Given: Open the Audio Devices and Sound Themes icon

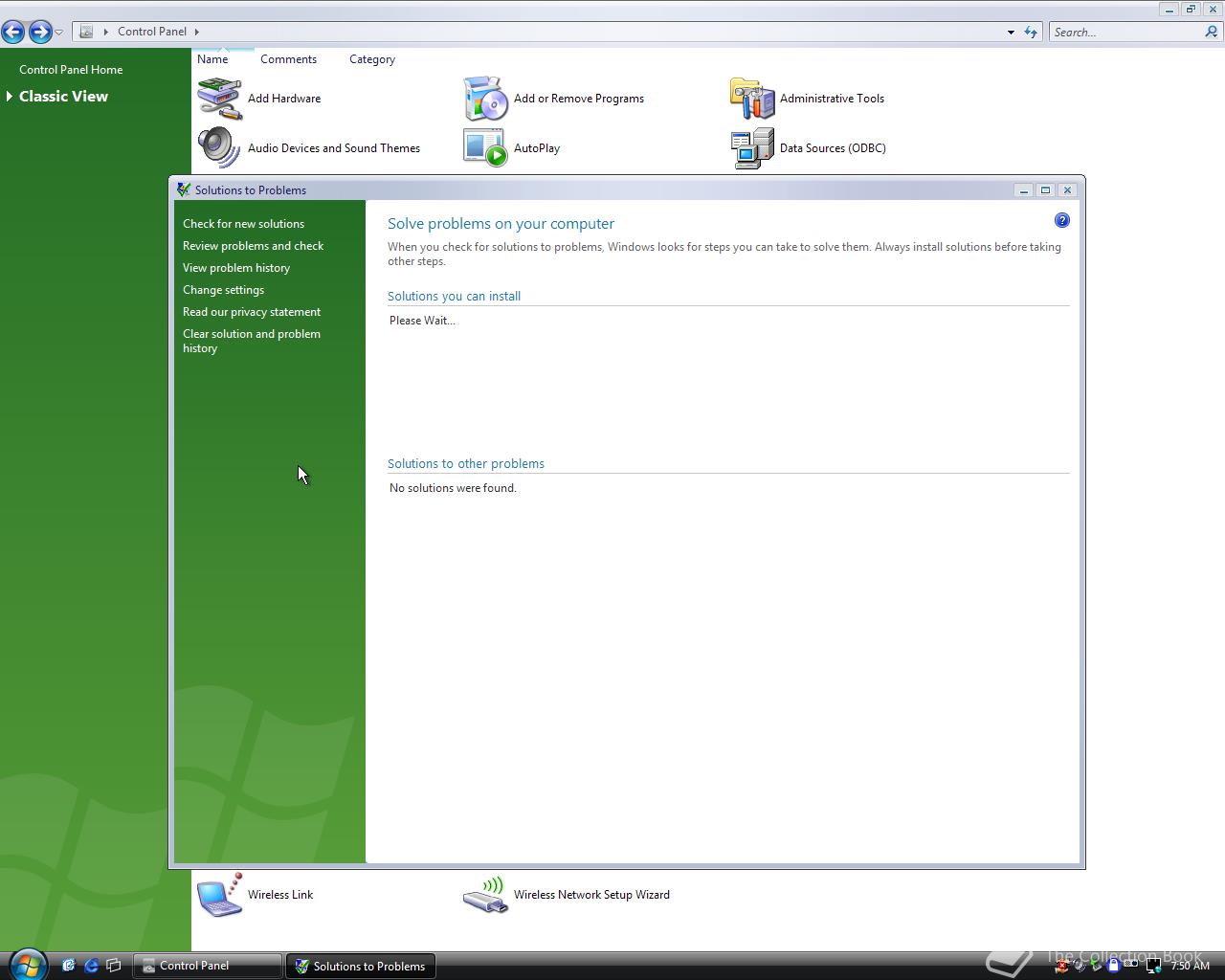Looking at the screenshot, I should point(219,148).
